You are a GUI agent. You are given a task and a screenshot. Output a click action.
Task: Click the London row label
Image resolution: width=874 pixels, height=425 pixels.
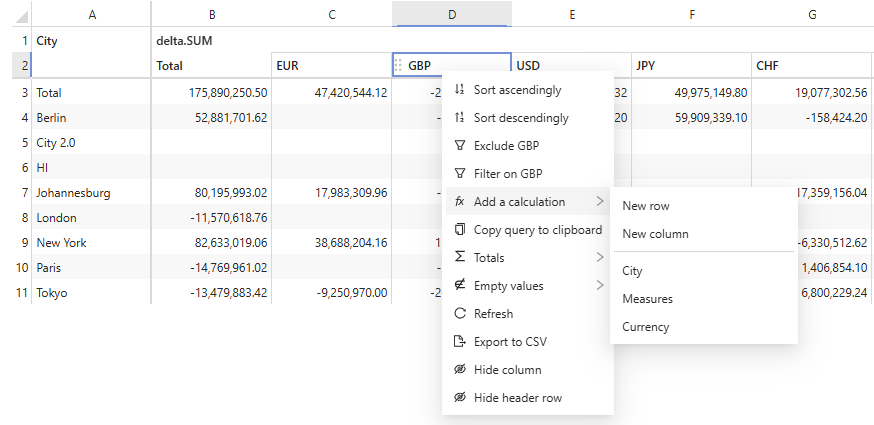pyautogui.click(x=56, y=218)
